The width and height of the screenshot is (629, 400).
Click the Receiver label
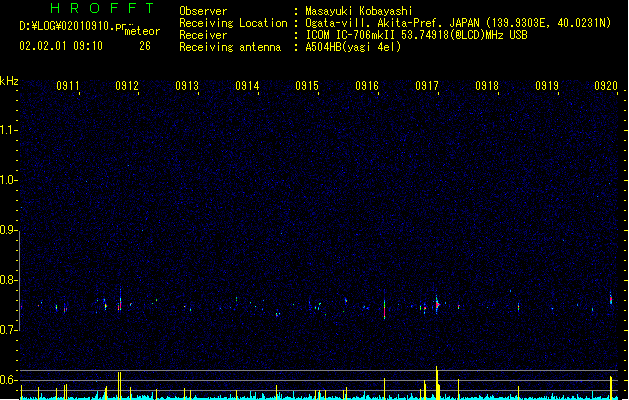click(x=203, y=35)
